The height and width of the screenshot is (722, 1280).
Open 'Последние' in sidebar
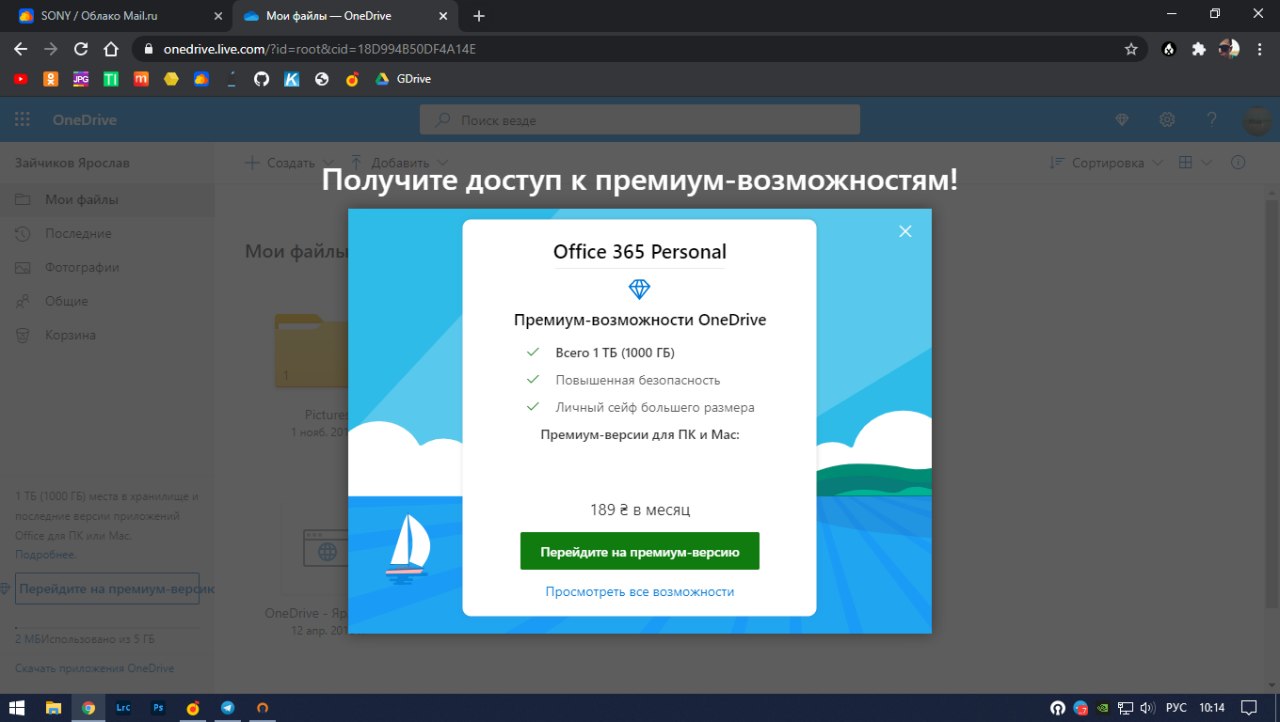(107, 234)
